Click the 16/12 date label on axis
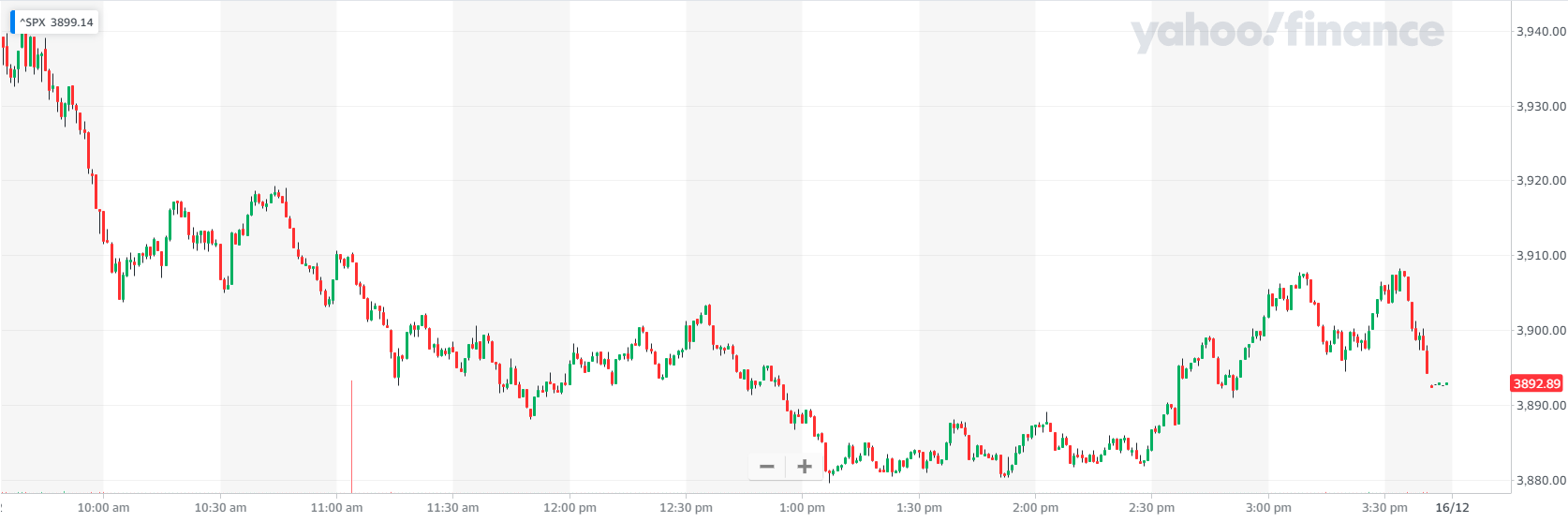Image resolution: width=1568 pixels, height=523 pixels. click(x=1452, y=508)
